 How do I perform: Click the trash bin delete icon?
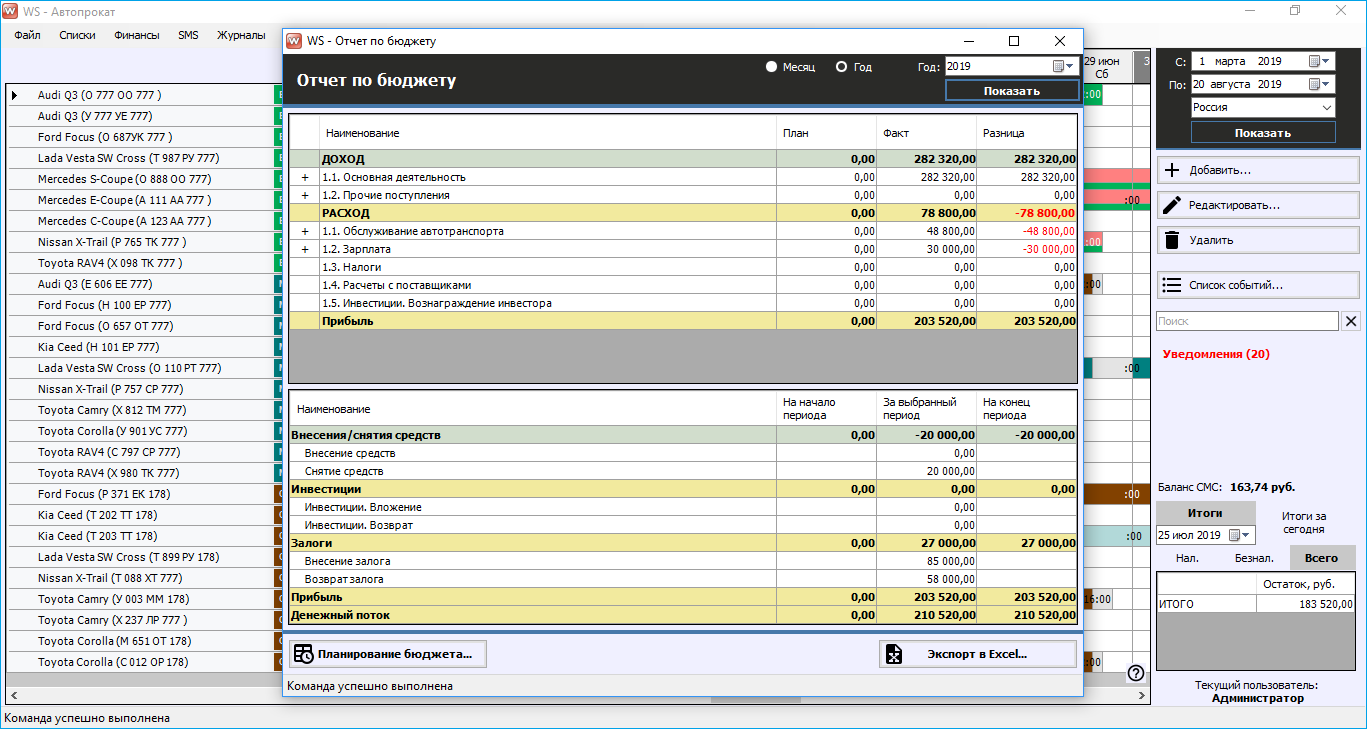(x=1172, y=240)
